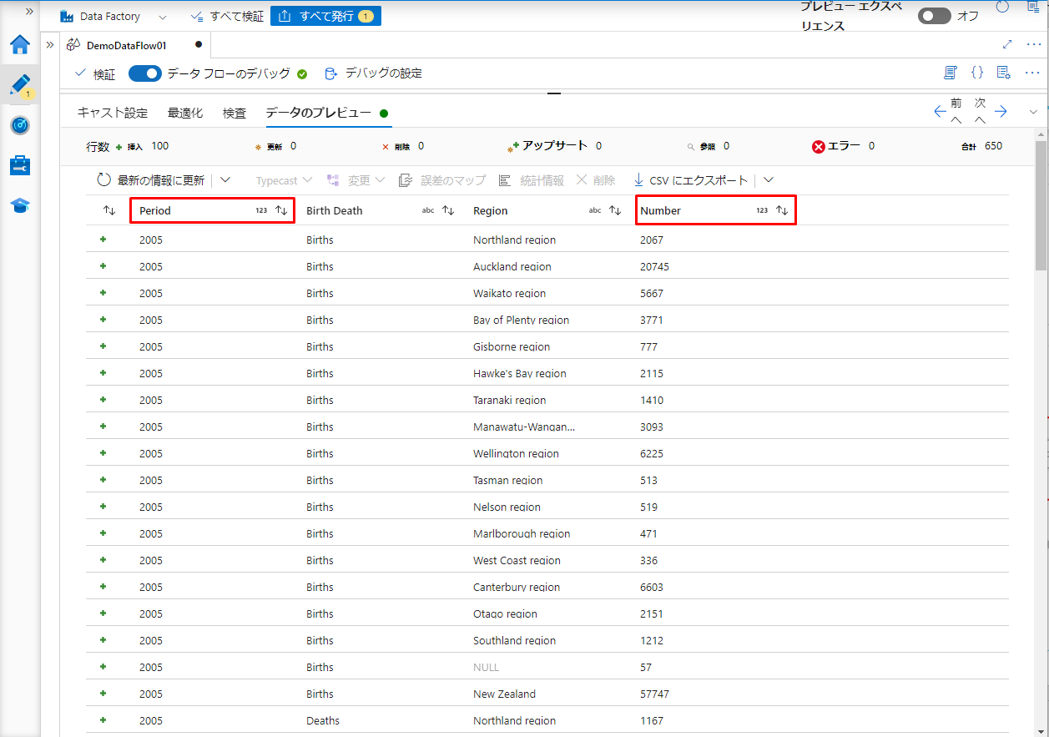This screenshot has height=737, width=1049.
Task: Expand the CSV にエクスポート dropdown arrow
Action: pyautogui.click(x=768, y=180)
